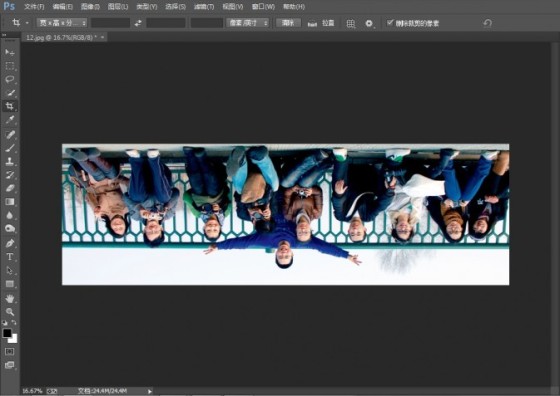Open crop overlay grid options

(x=351, y=24)
